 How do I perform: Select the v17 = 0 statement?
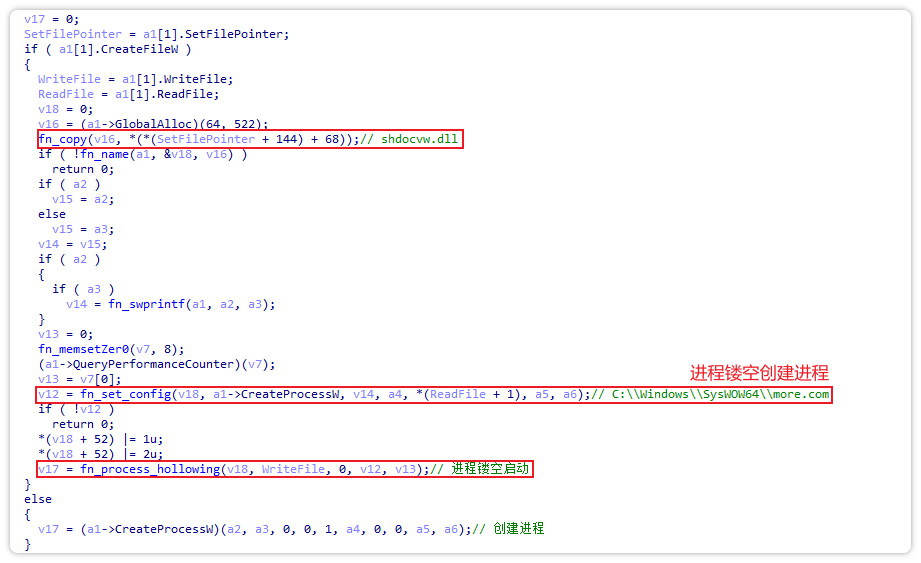[x=47, y=19]
